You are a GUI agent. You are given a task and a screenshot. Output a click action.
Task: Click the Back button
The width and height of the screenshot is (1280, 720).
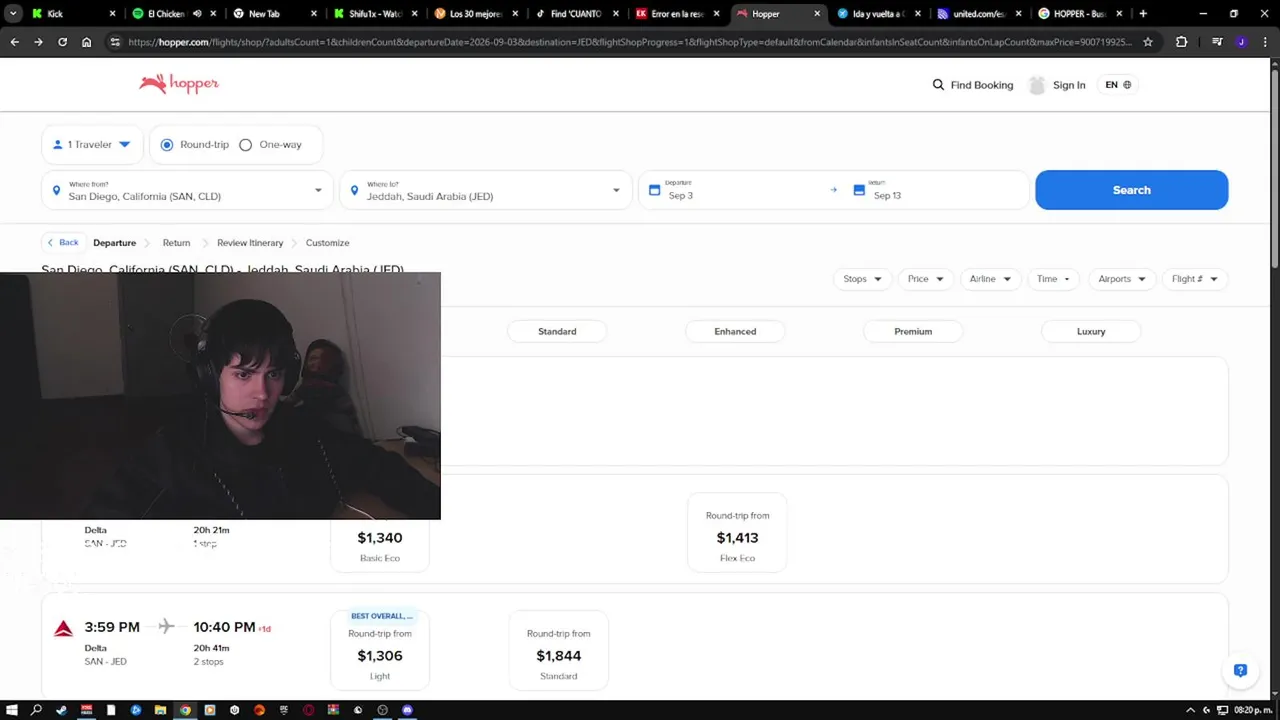(x=62, y=243)
